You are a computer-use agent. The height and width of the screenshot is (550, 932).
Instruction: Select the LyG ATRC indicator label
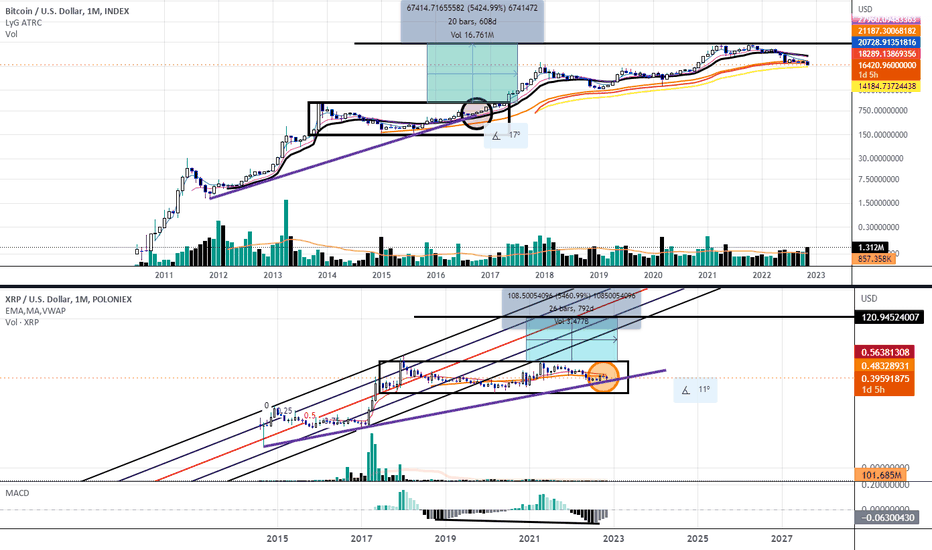[x=23, y=23]
